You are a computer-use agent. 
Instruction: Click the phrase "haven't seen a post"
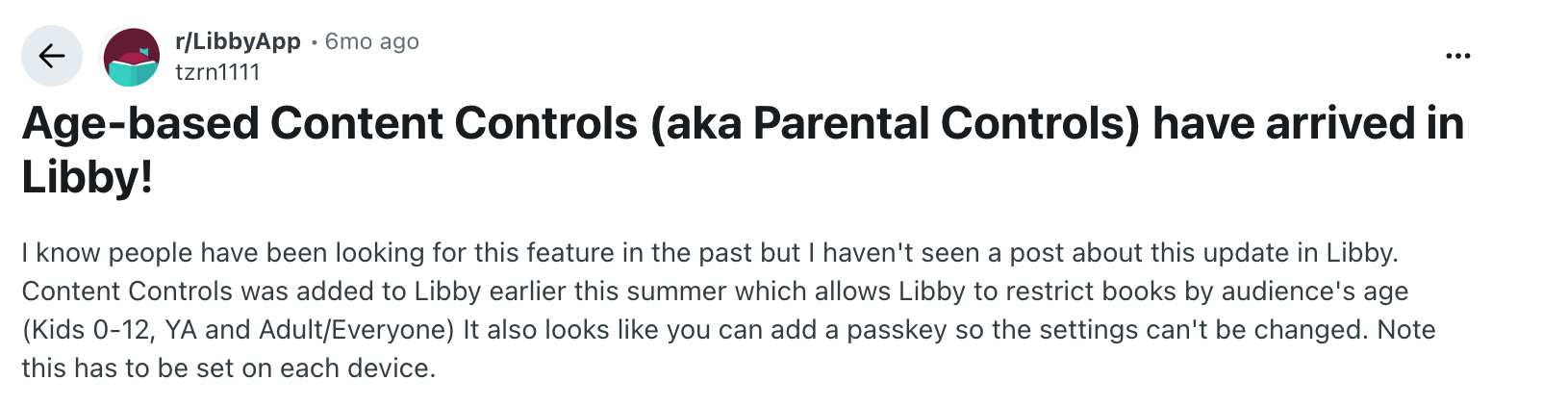[943, 253]
